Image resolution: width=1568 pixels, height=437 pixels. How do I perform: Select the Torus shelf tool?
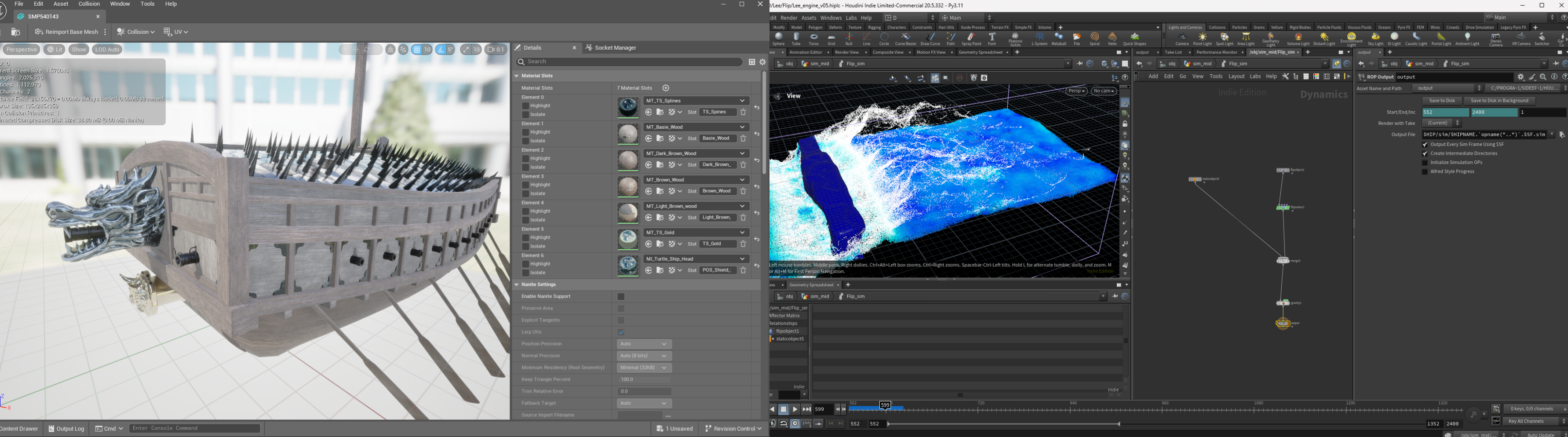(813, 39)
